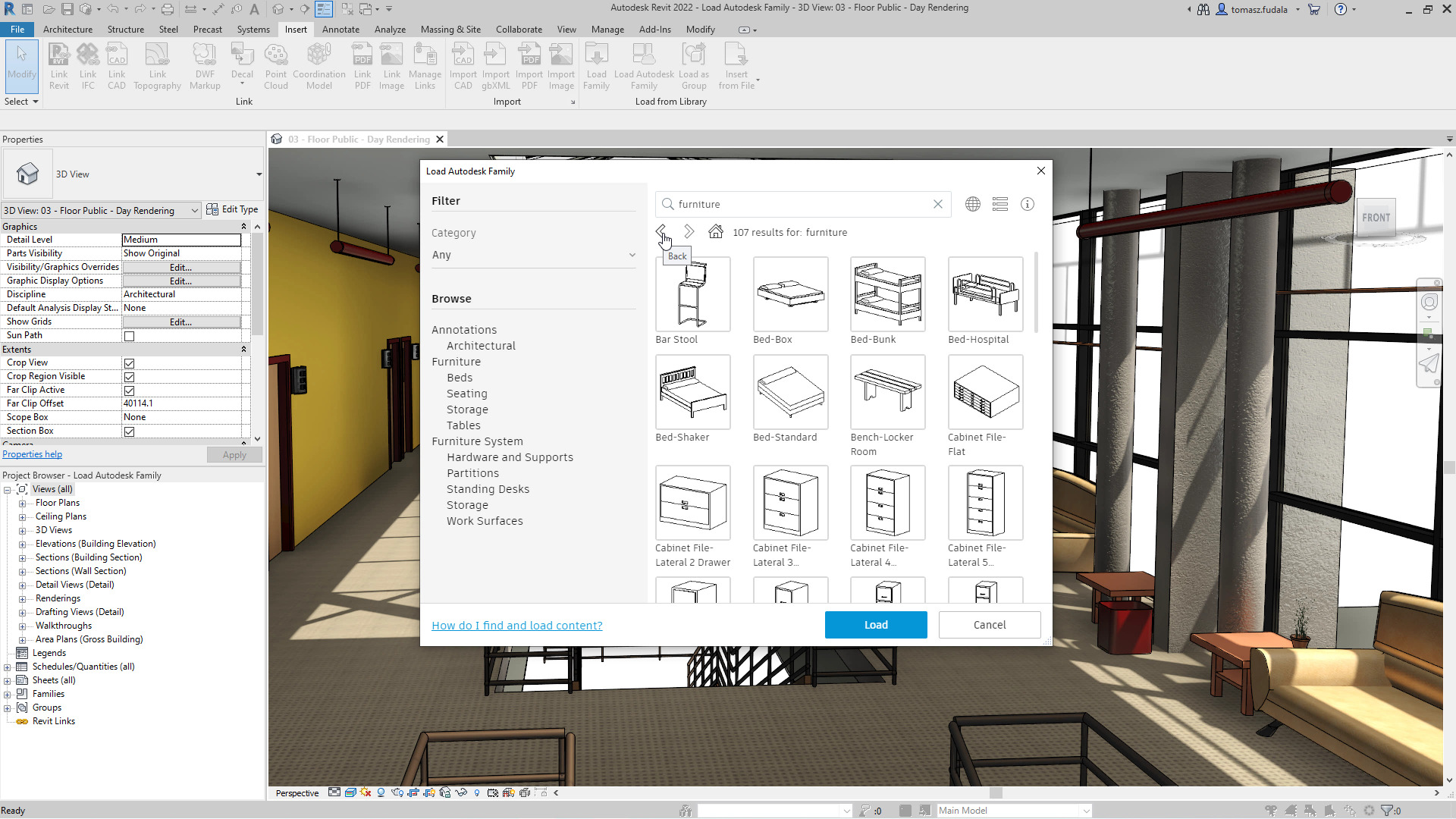Clear the furniture search with the X
This screenshot has width=1456, height=819.
pyautogui.click(x=938, y=204)
